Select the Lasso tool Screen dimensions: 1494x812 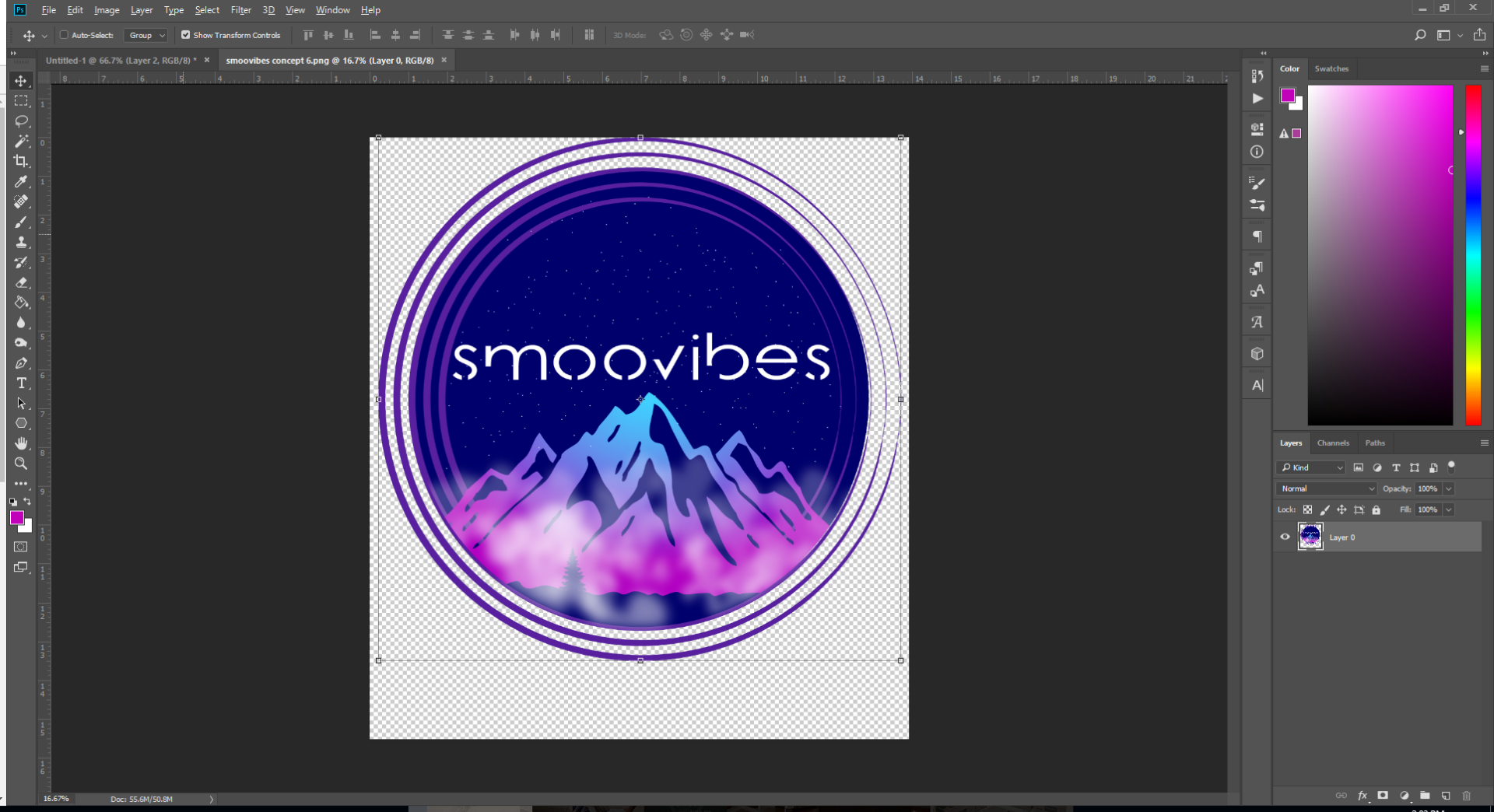21,121
